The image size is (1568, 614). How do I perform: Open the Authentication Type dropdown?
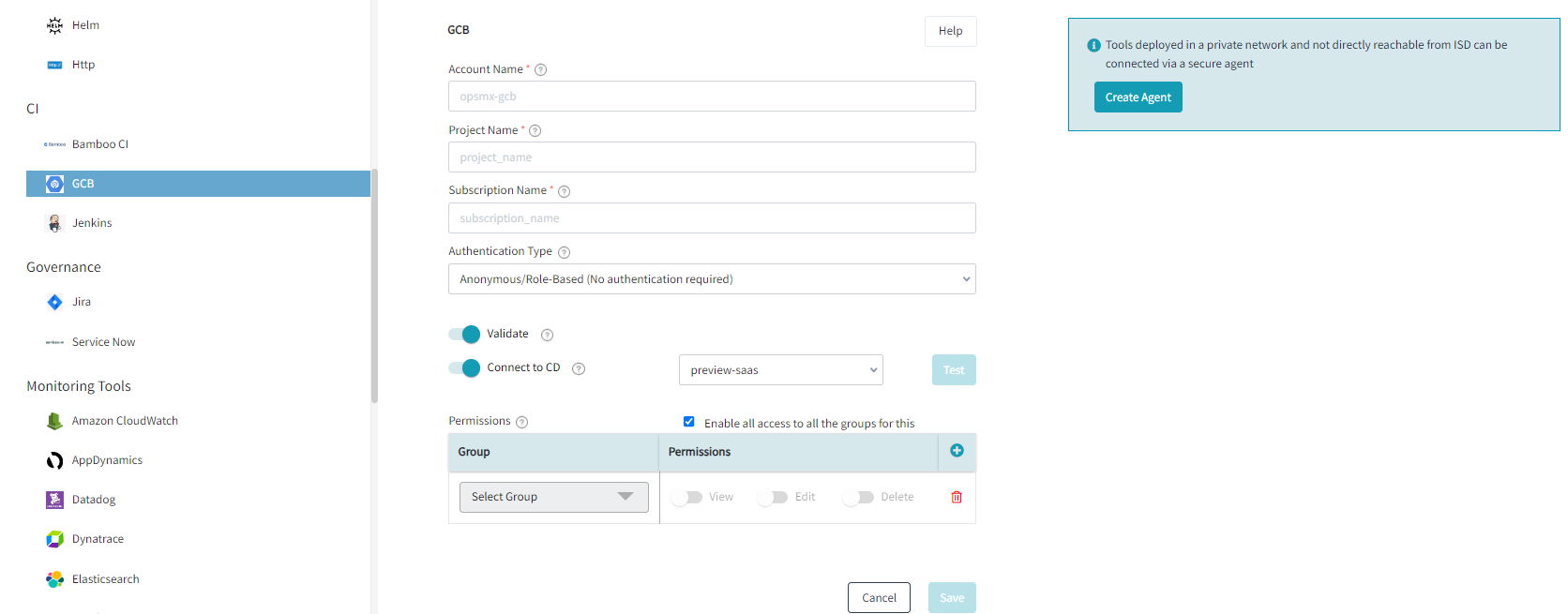(712, 279)
